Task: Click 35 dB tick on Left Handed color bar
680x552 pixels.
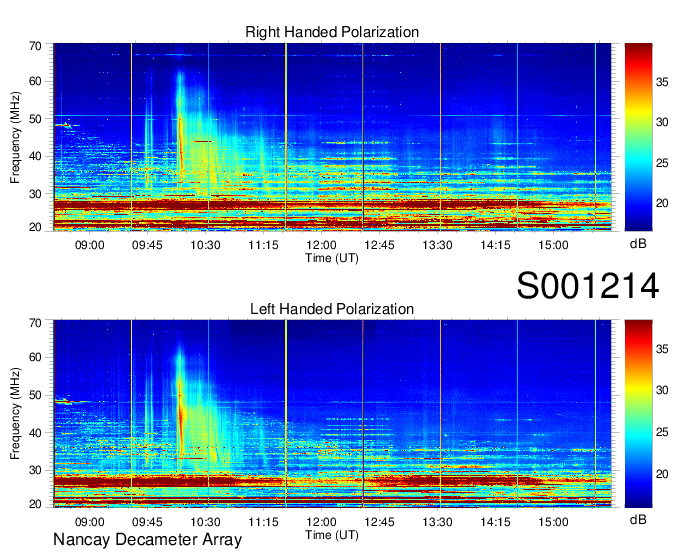Action: tap(662, 349)
